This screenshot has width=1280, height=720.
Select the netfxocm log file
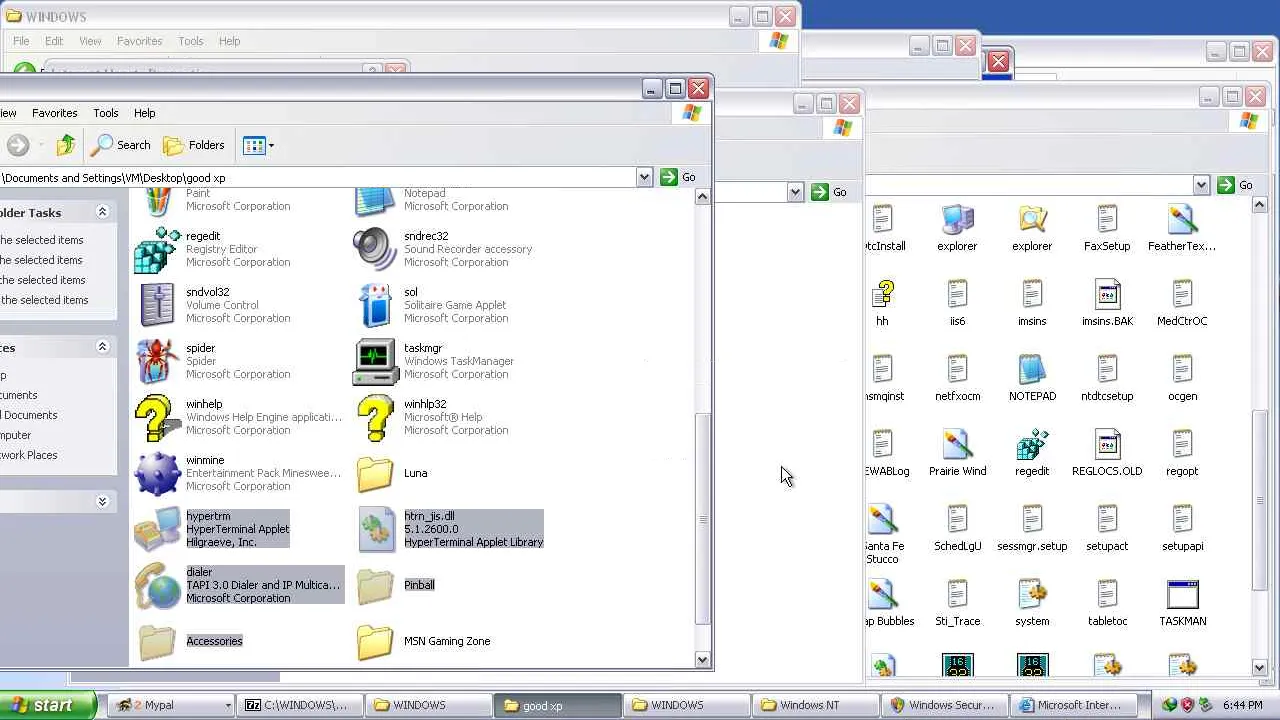tap(957, 378)
